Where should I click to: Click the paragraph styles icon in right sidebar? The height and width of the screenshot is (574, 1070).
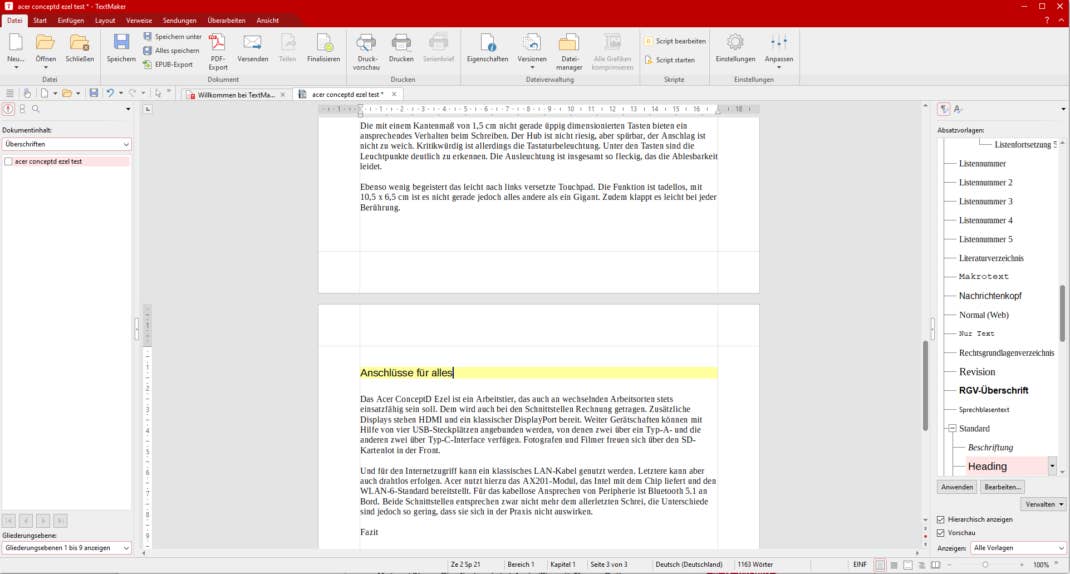tap(944, 109)
